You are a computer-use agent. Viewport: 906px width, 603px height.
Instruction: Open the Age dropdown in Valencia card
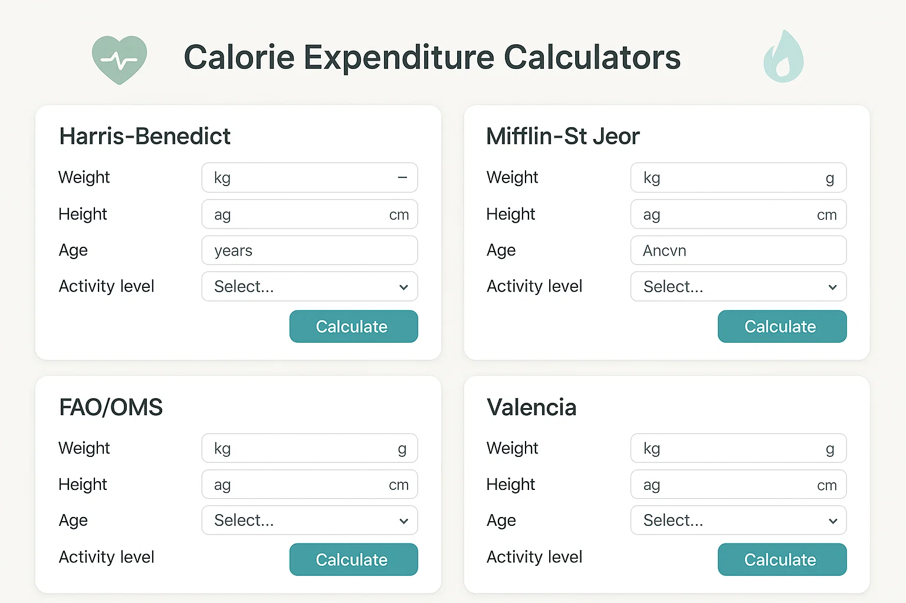[737, 520]
